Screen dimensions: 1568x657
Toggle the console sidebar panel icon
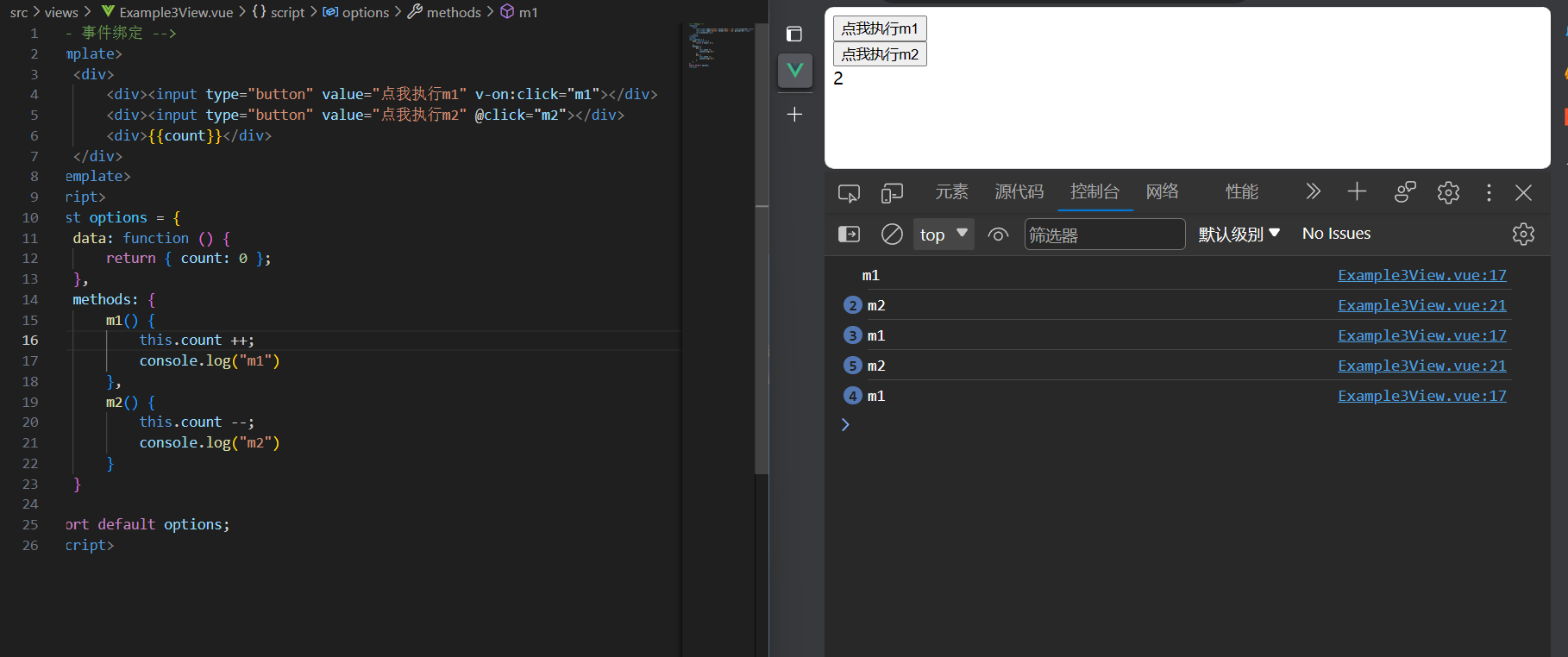pos(849,235)
